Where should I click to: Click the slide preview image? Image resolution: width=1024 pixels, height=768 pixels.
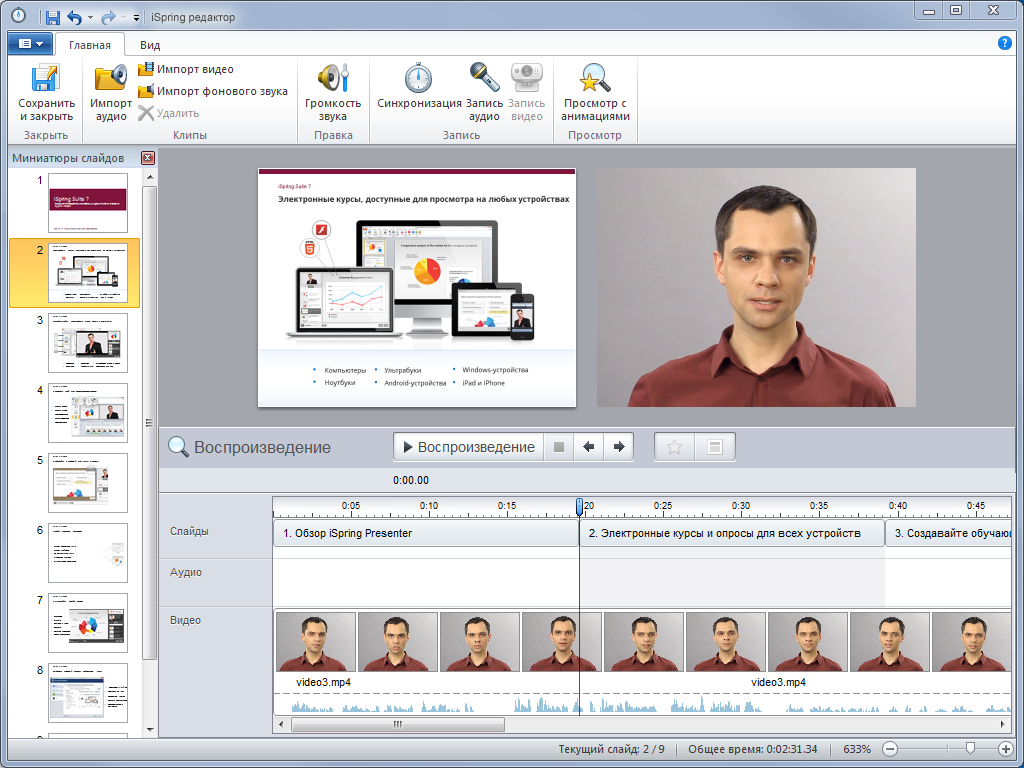click(417, 287)
